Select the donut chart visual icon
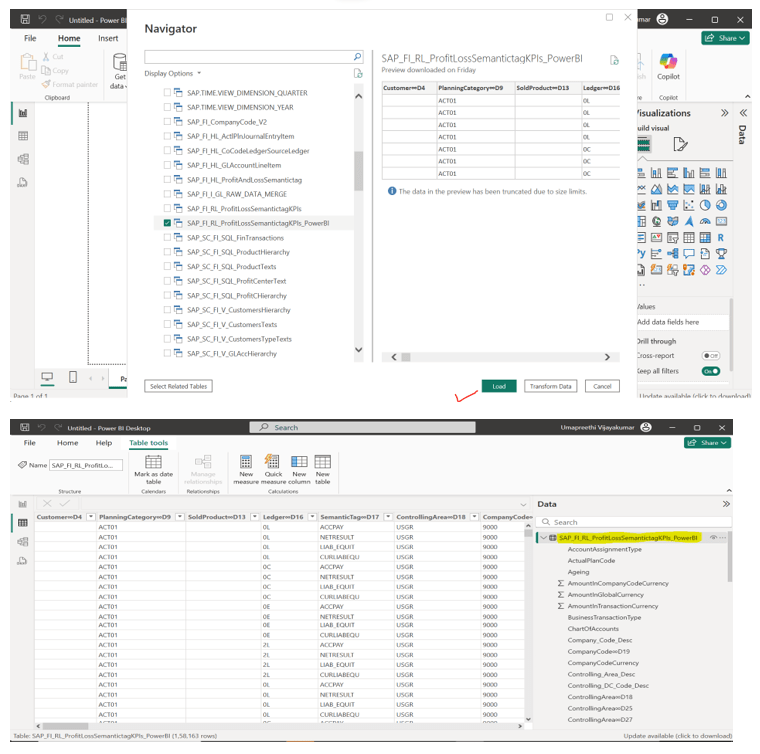 coord(721,205)
